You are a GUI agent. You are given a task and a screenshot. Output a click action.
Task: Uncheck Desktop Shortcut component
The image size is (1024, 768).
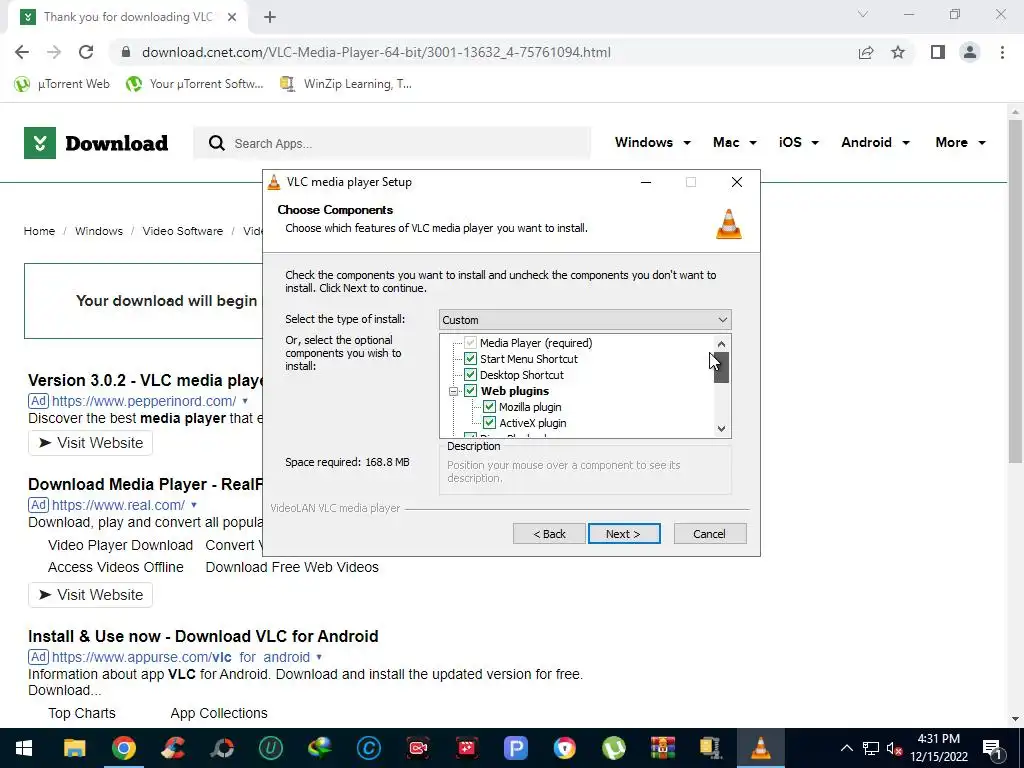click(470, 375)
